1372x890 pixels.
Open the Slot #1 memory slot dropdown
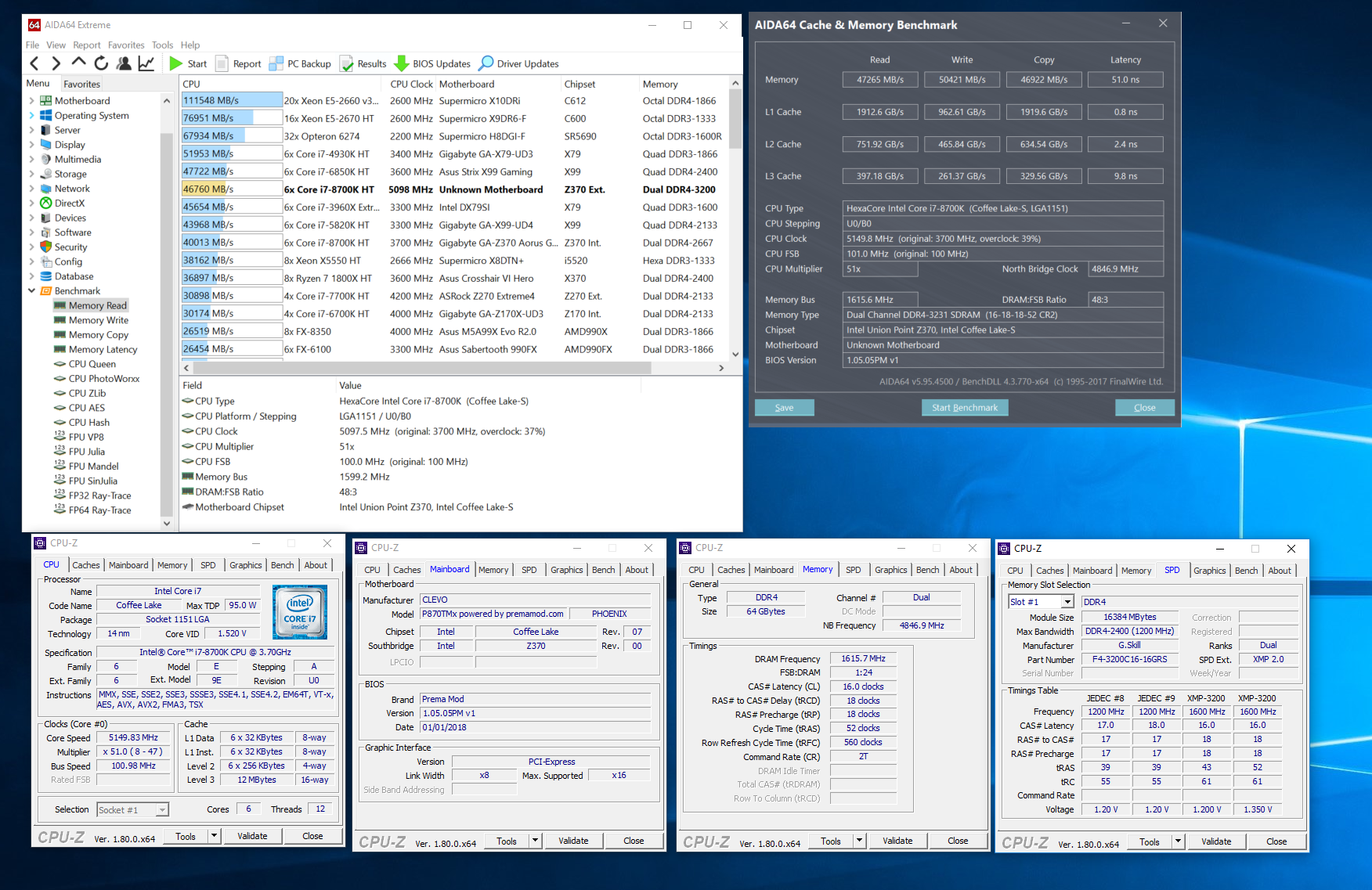pyautogui.click(x=1067, y=602)
